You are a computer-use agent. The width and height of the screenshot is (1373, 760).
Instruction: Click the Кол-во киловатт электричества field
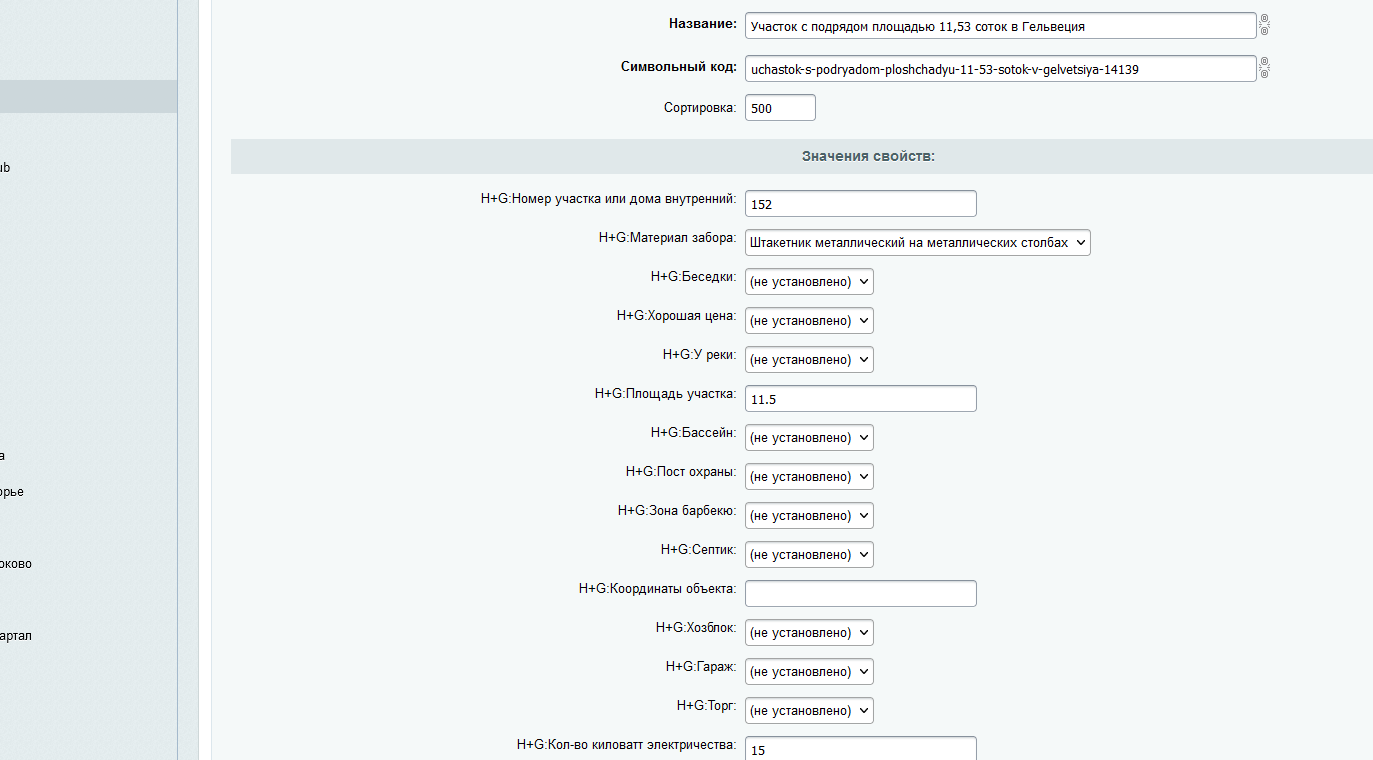point(860,749)
